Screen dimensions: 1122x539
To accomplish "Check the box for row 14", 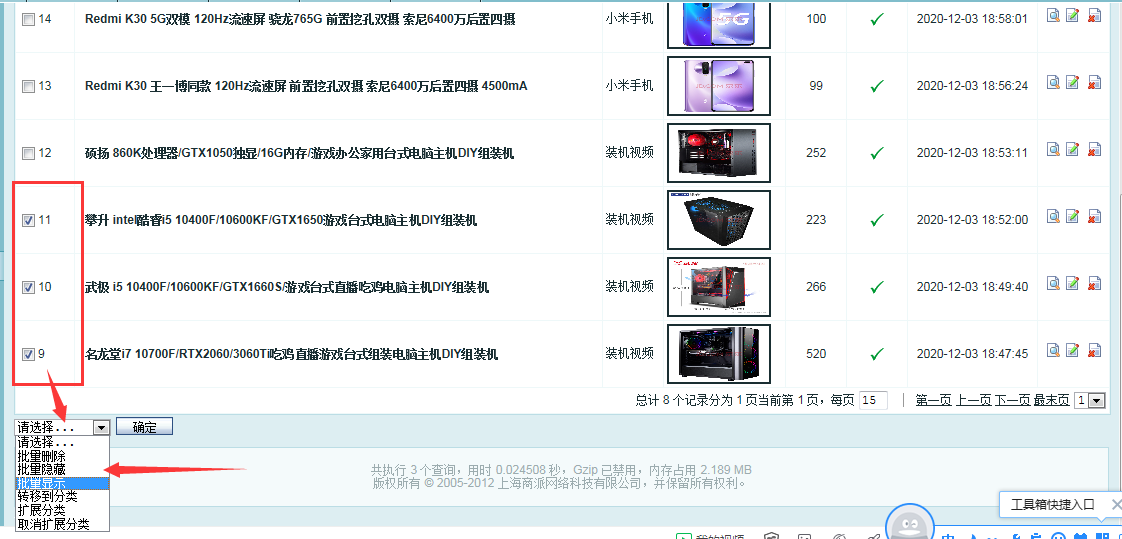I will (x=29, y=20).
